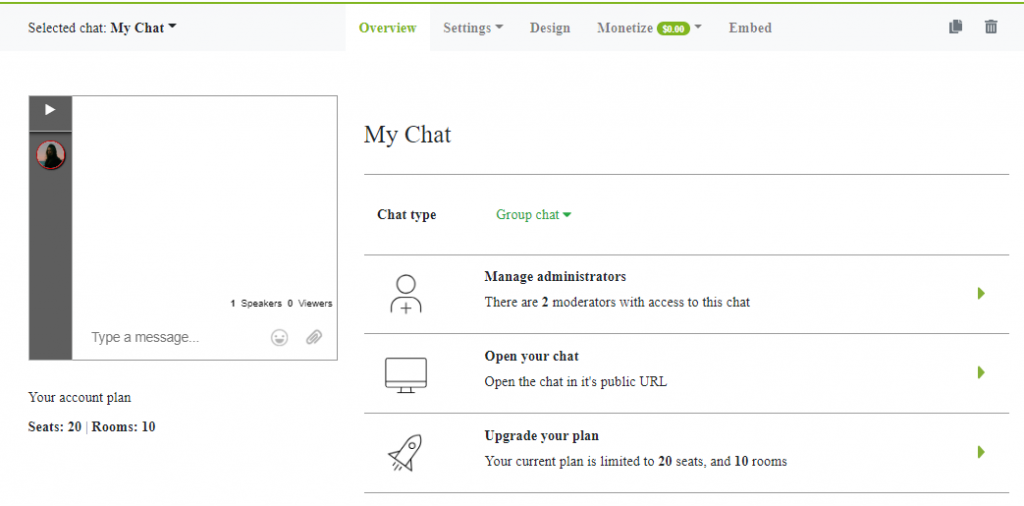1024x506 pixels.
Task: Switch to the Embed tab
Action: click(x=750, y=28)
